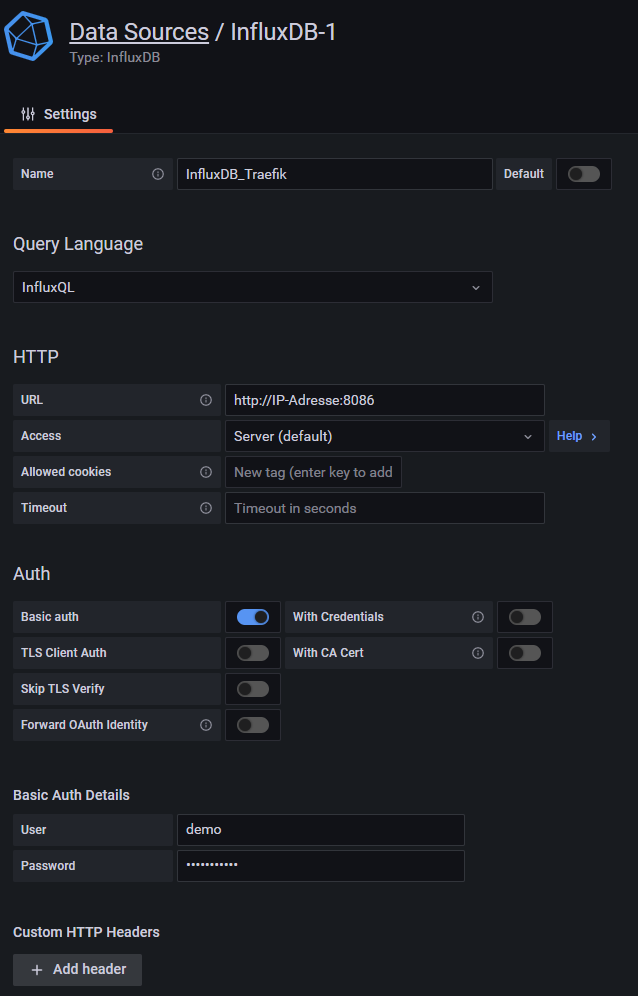Click the 'Skip TLS Verify' label
The width and height of the screenshot is (638, 996).
coord(62,689)
